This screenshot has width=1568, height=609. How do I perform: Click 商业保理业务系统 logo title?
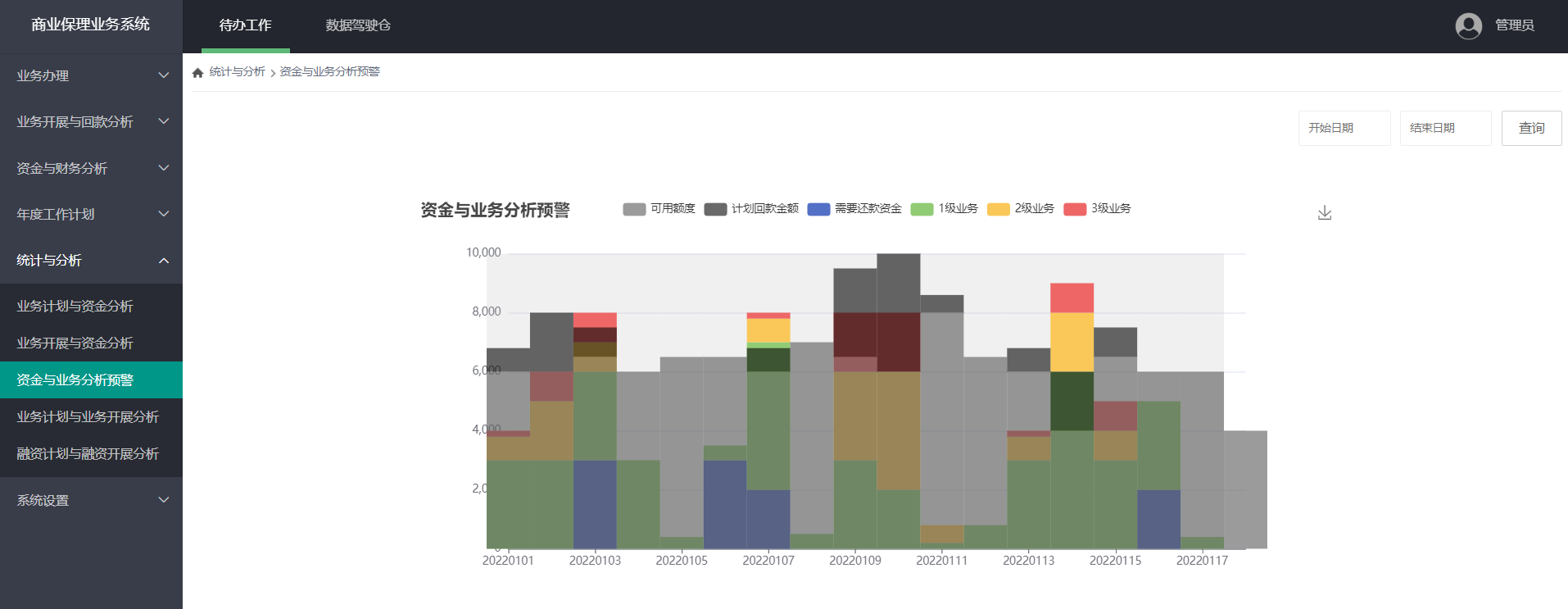pyautogui.click(x=91, y=25)
